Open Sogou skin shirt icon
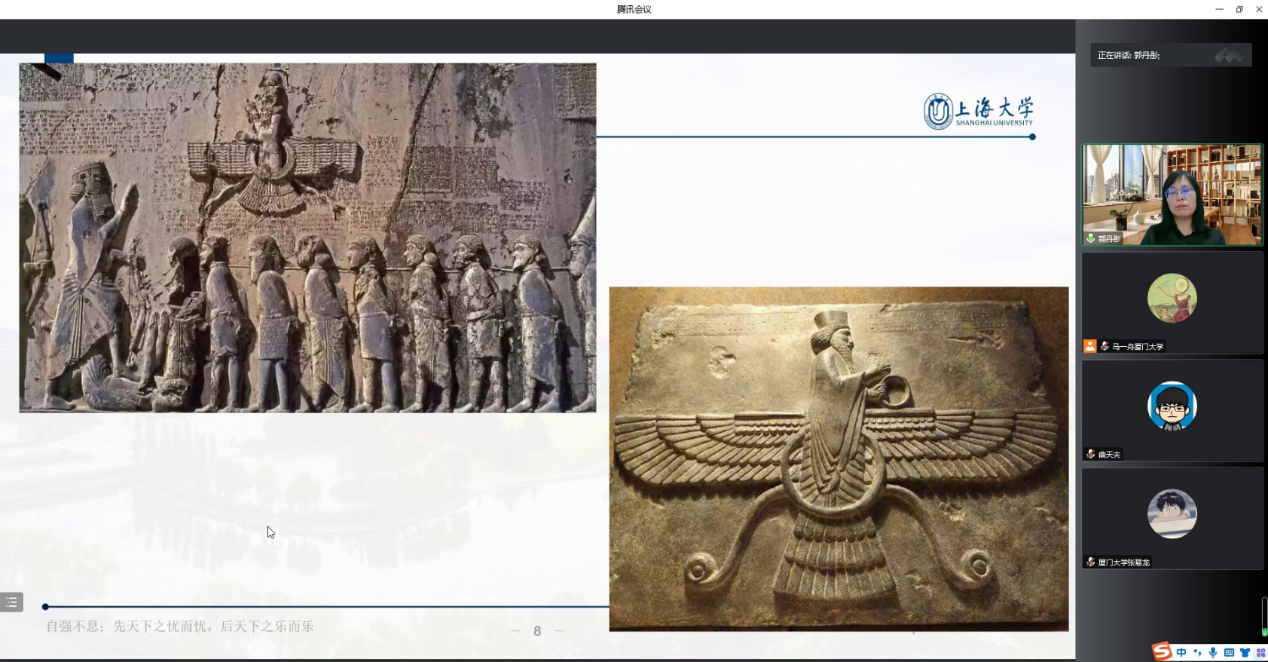The height and width of the screenshot is (662, 1268). [1244, 653]
